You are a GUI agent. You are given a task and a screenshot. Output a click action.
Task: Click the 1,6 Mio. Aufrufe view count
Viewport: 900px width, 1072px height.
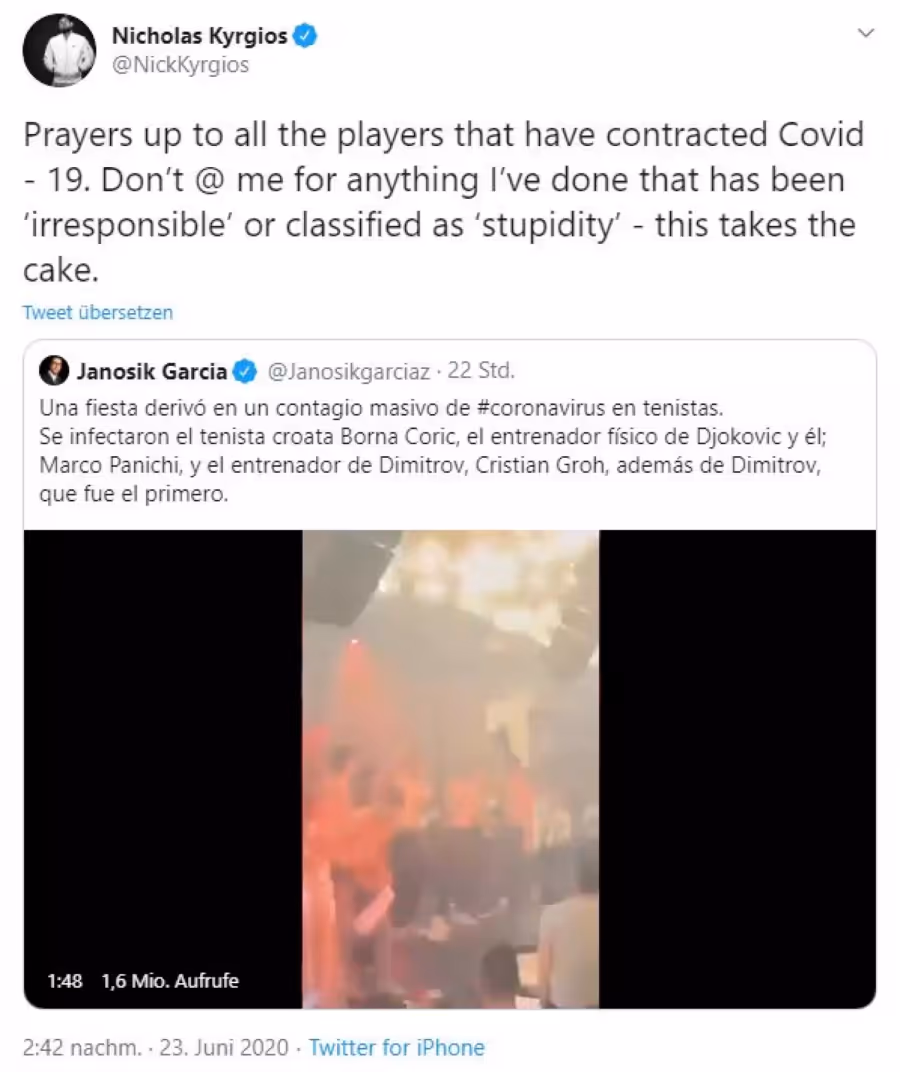pos(170,980)
